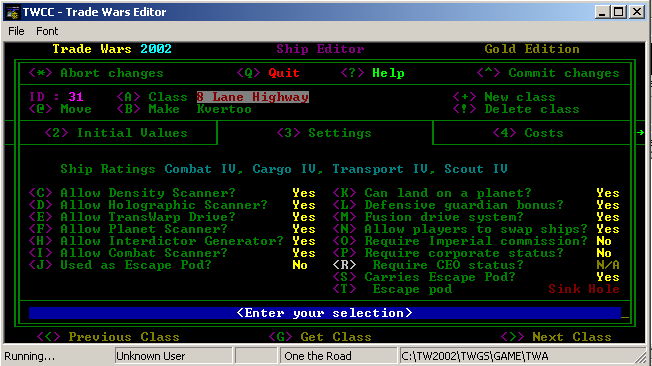This screenshot has width=652, height=366.
Task: Click Commit changes
Action: tap(548, 73)
